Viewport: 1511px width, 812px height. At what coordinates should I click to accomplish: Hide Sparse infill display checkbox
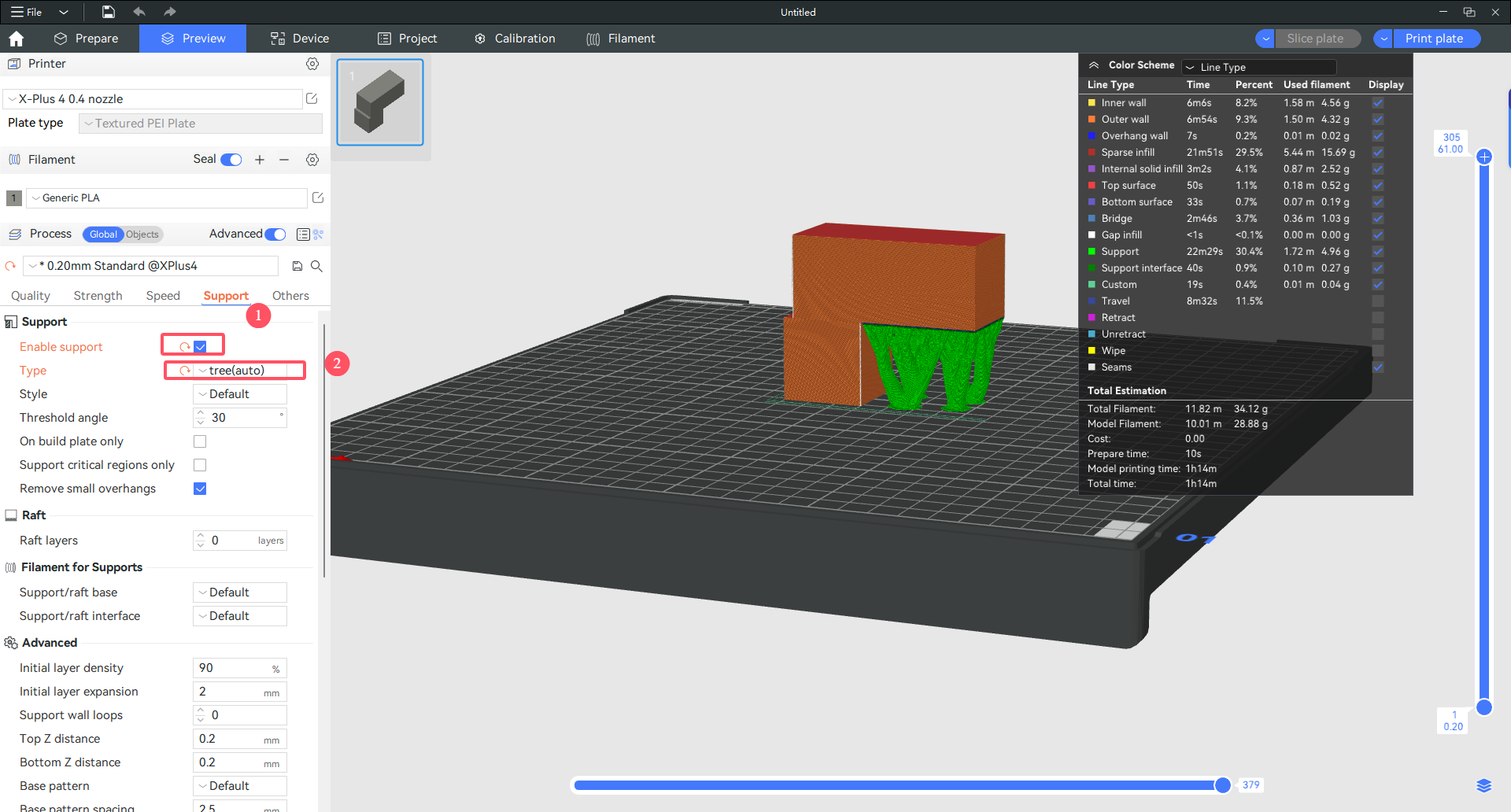[x=1378, y=153]
